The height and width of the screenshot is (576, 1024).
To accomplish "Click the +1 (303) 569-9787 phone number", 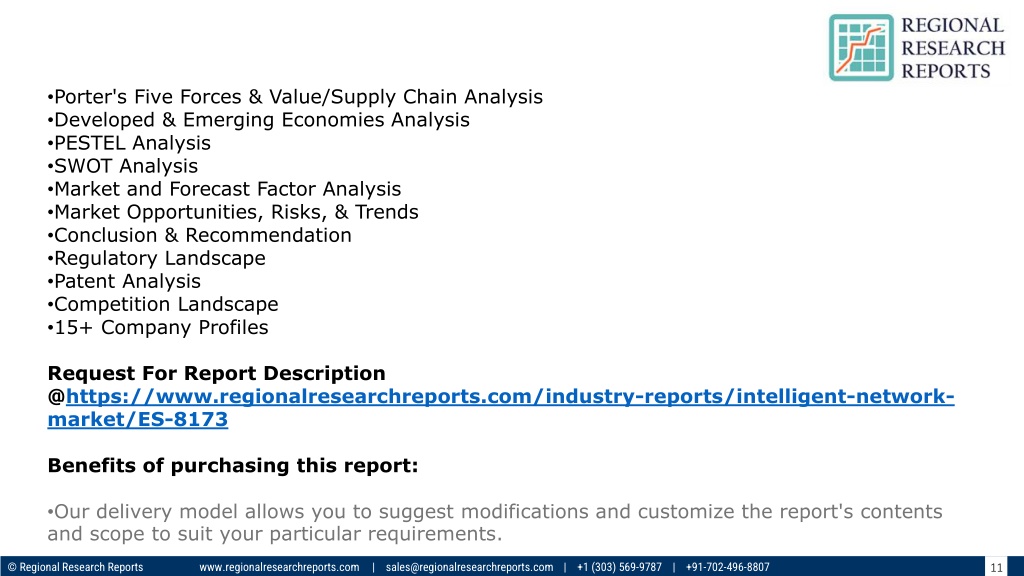I will (x=619, y=567).
